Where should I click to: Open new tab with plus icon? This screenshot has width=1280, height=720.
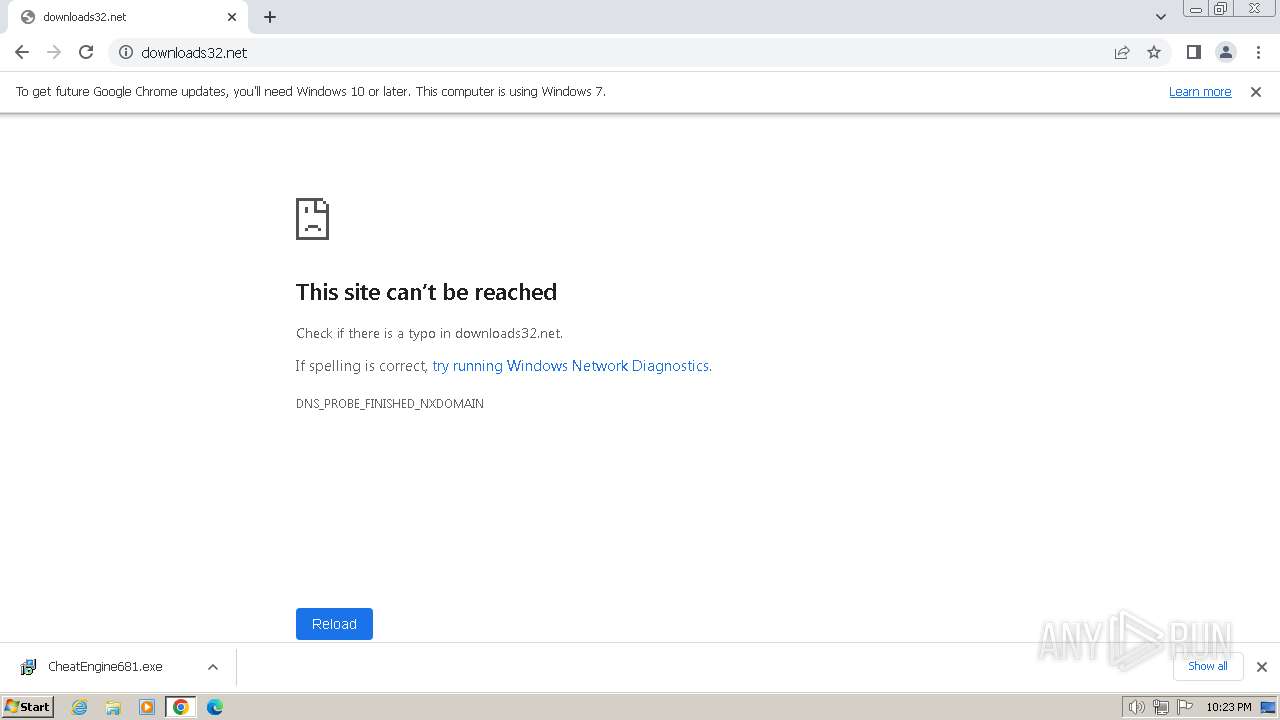(270, 17)
